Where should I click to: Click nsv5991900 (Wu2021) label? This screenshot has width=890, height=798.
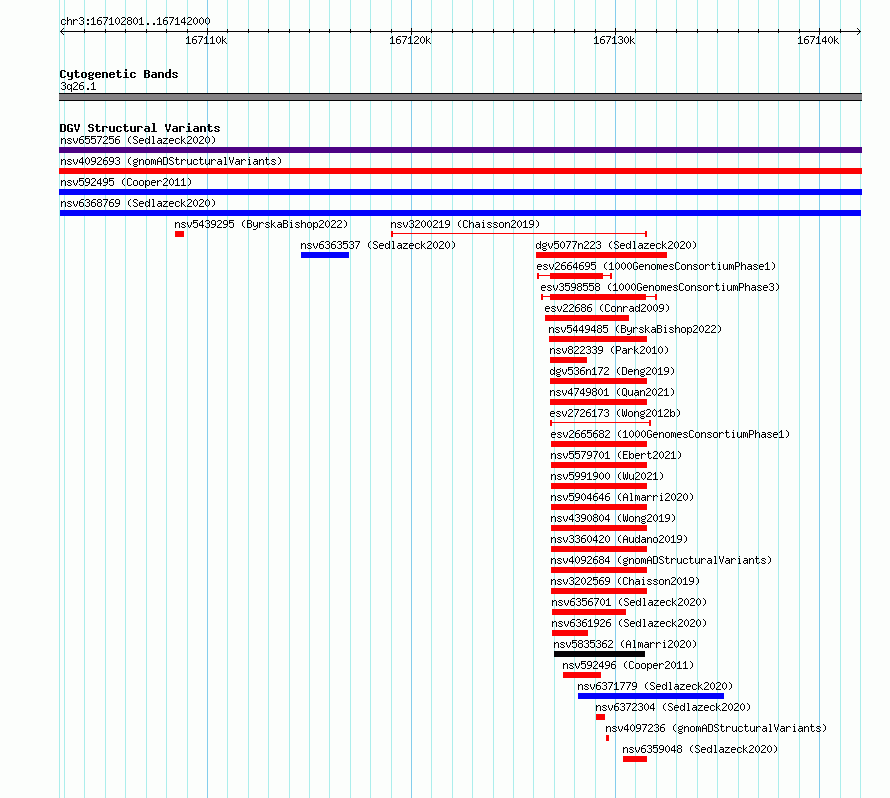click(x=607, y=476)
